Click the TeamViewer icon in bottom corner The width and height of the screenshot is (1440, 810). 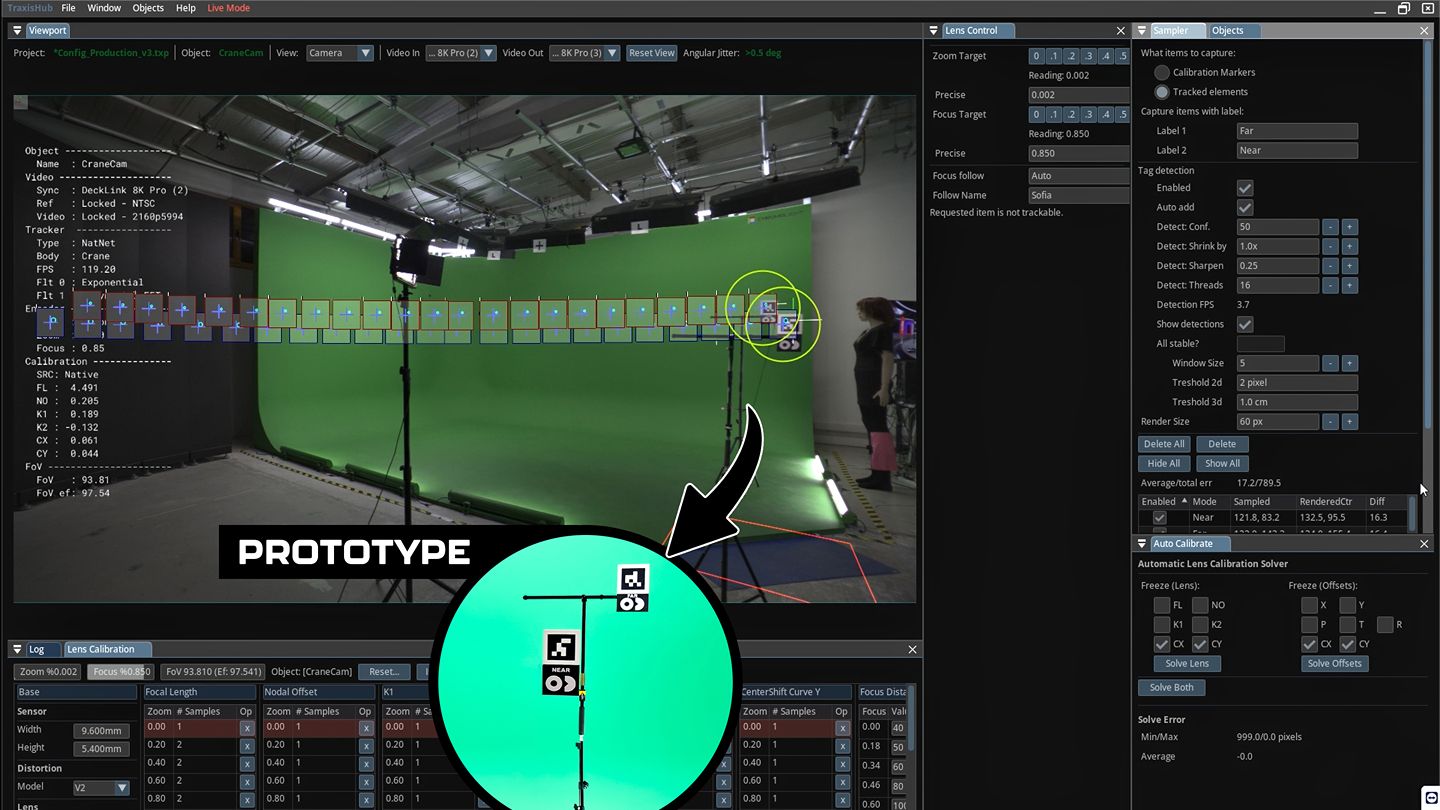coord(1429,797)
